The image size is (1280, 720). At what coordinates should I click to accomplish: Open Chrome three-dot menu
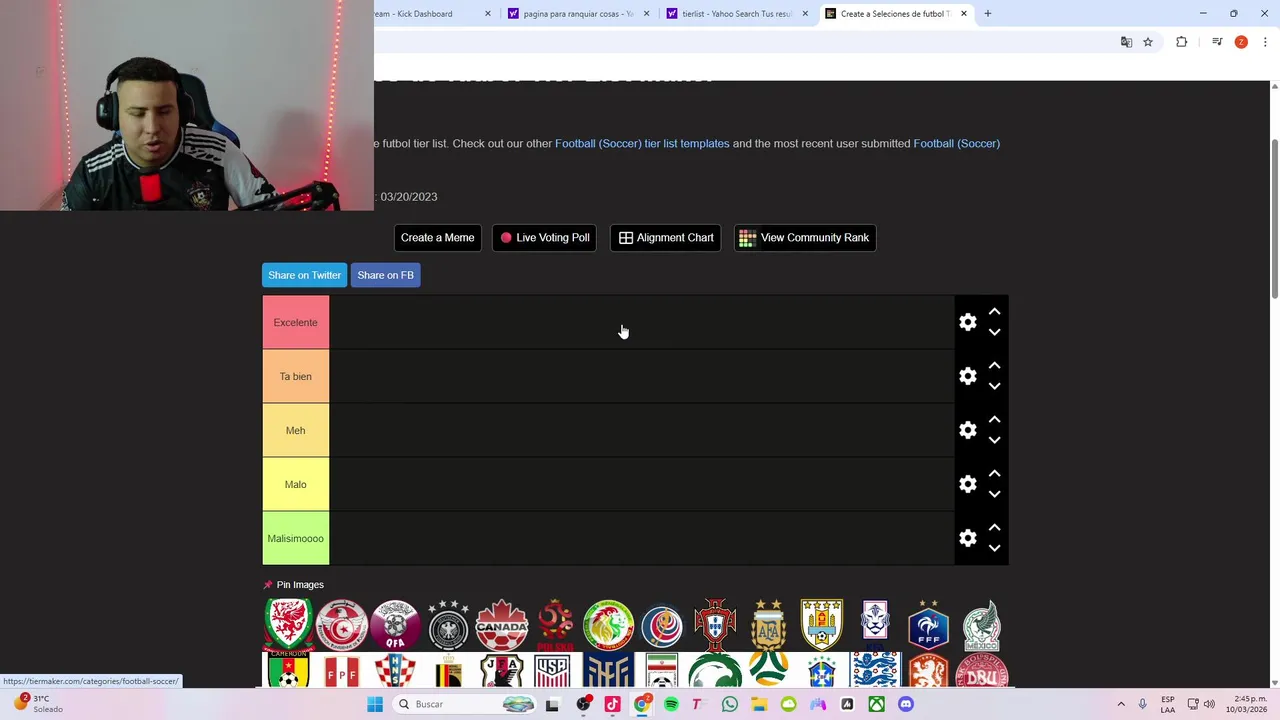[1265, 42]
